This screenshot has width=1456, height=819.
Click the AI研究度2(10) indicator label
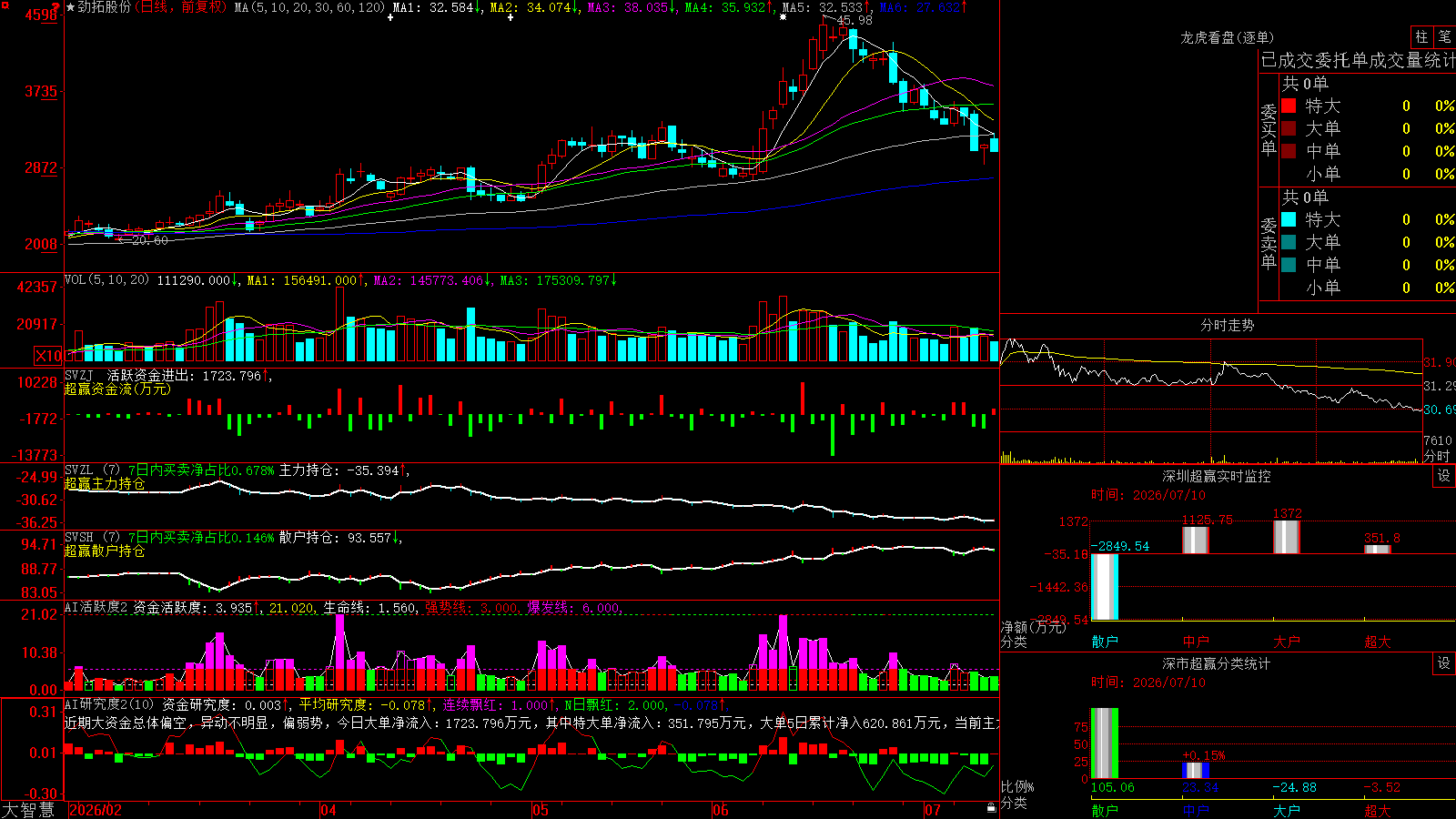[109, 704]
